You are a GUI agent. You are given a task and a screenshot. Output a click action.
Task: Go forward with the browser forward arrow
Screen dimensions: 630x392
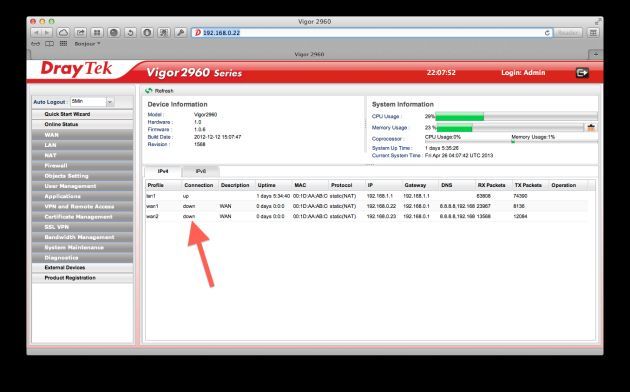coord(47,33)
